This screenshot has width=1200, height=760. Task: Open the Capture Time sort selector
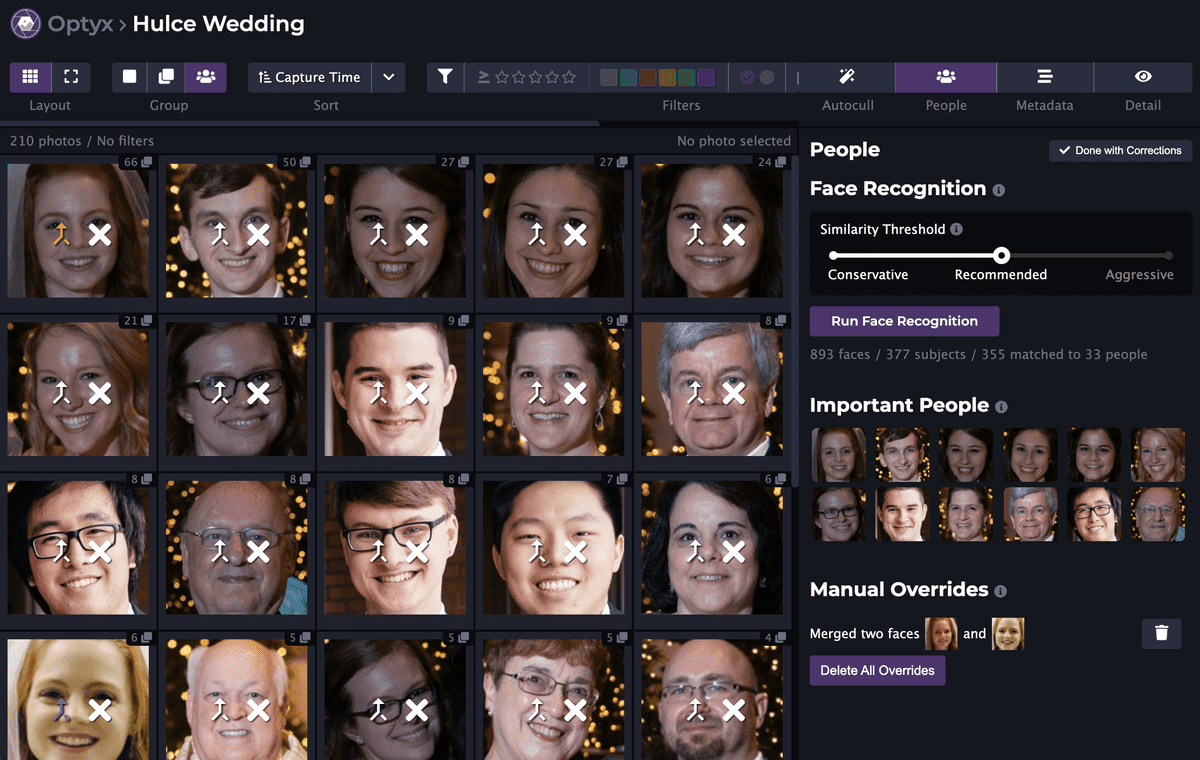309,77
